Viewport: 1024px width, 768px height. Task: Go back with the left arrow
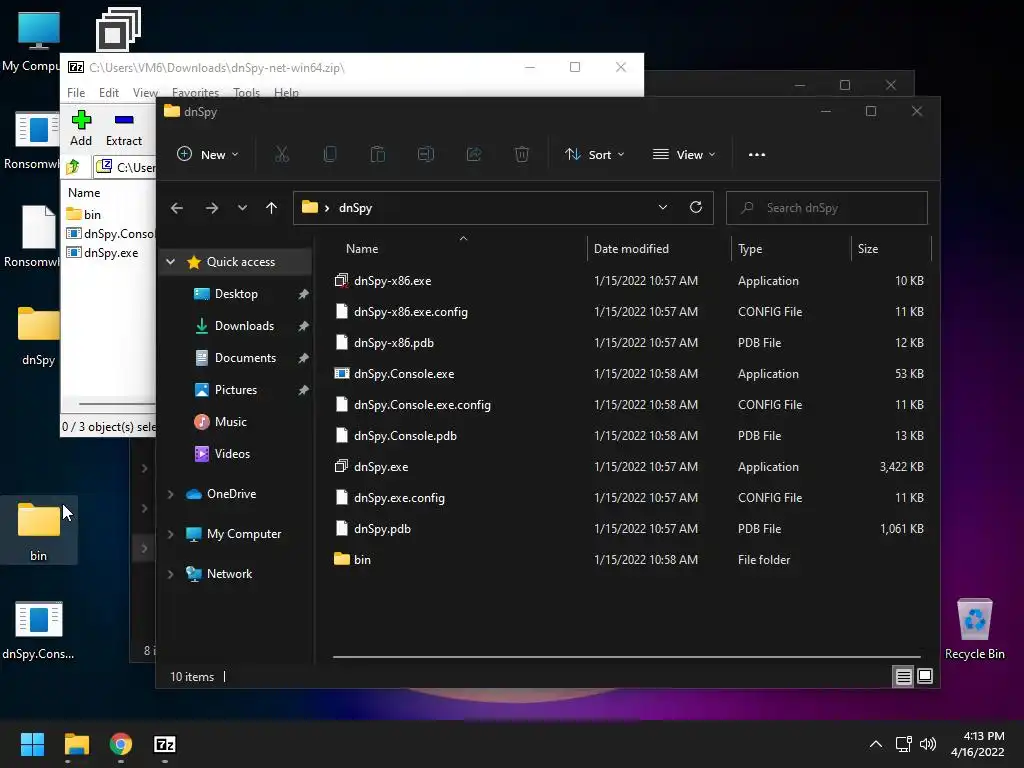click(x=177, y=208)
